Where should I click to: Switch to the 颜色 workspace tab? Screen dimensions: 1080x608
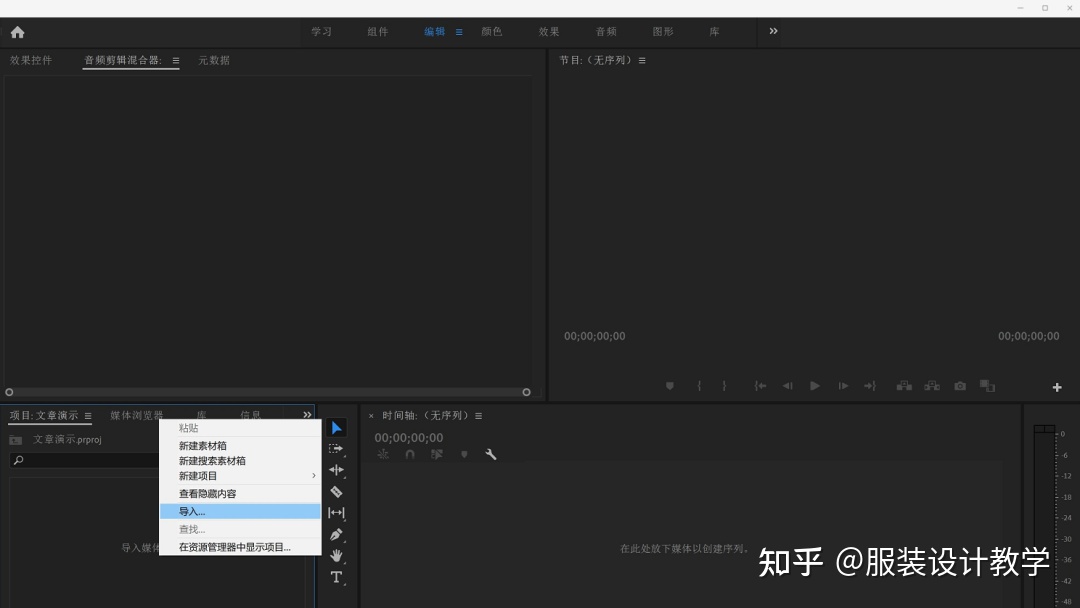(x=491, y=31)
